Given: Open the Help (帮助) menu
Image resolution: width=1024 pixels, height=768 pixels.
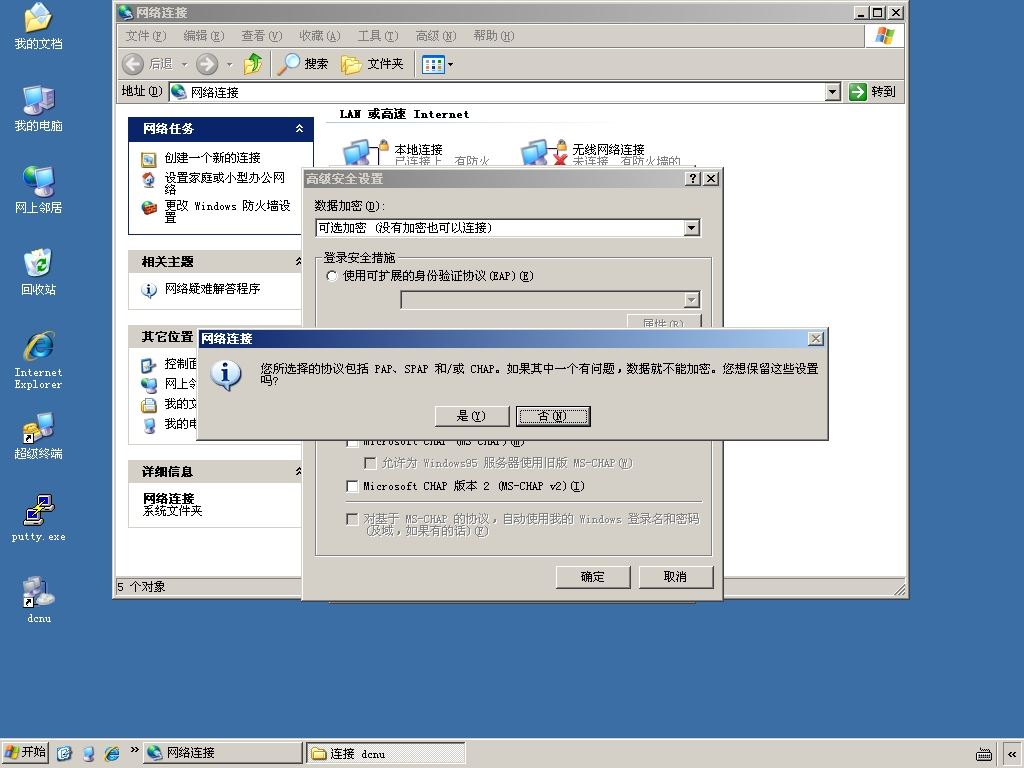Looking at the screenshot, I should (x=494, y=36).
